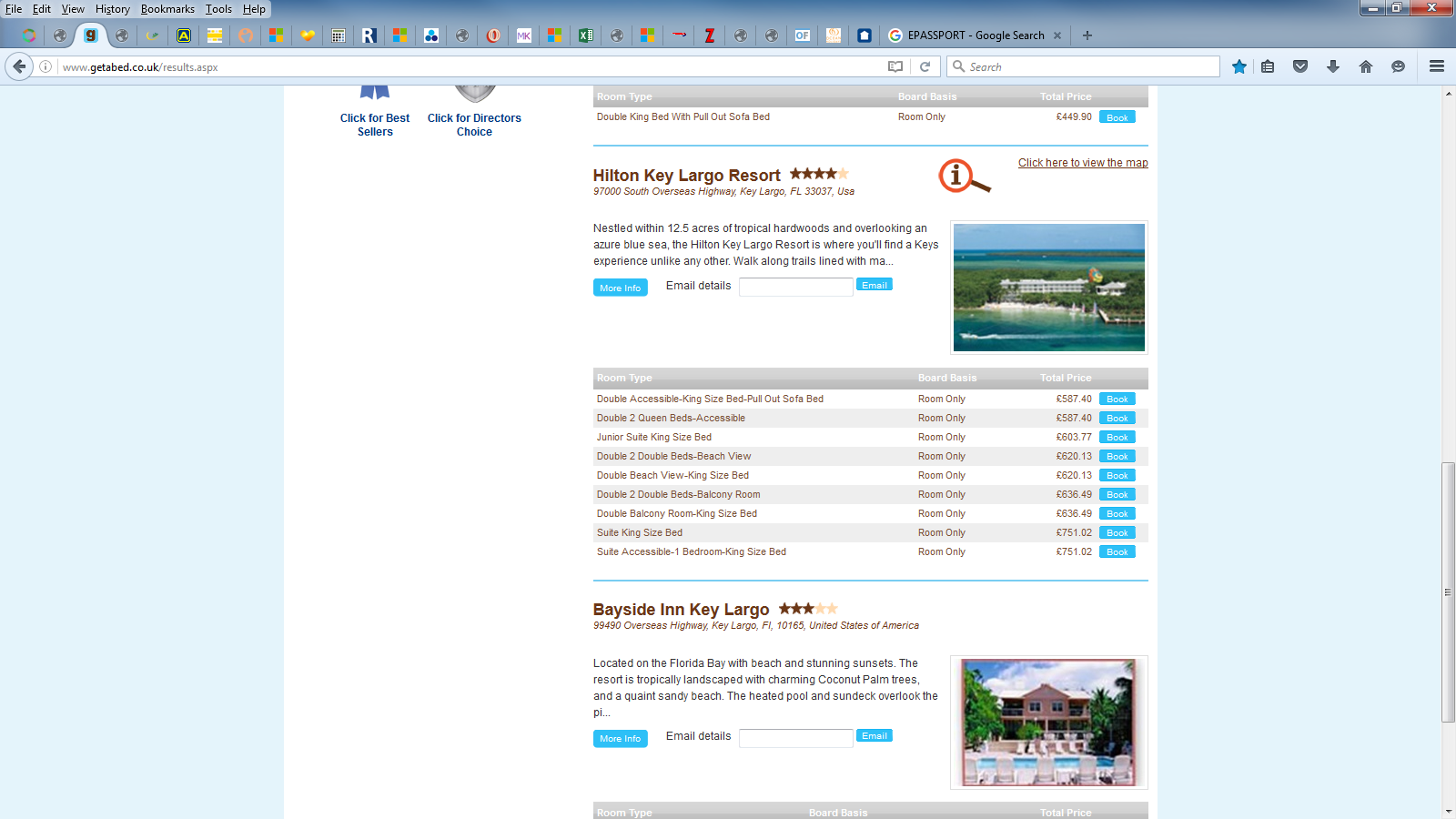Switch to the yellow heart icon tab
Viewport: 1456px width, 819px height.
click(x=308, y=35)
